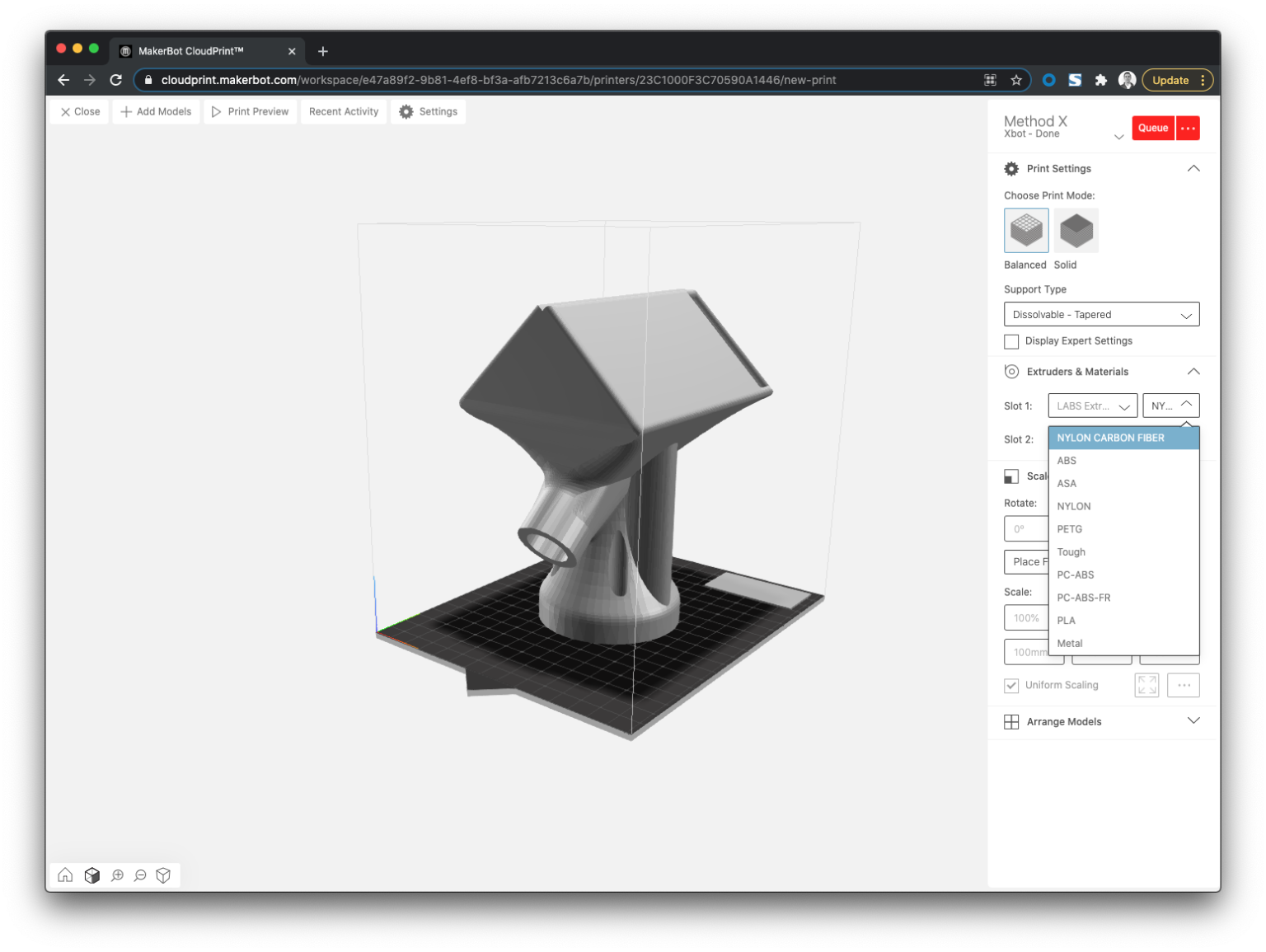Select the Solid print mode

1076,230
